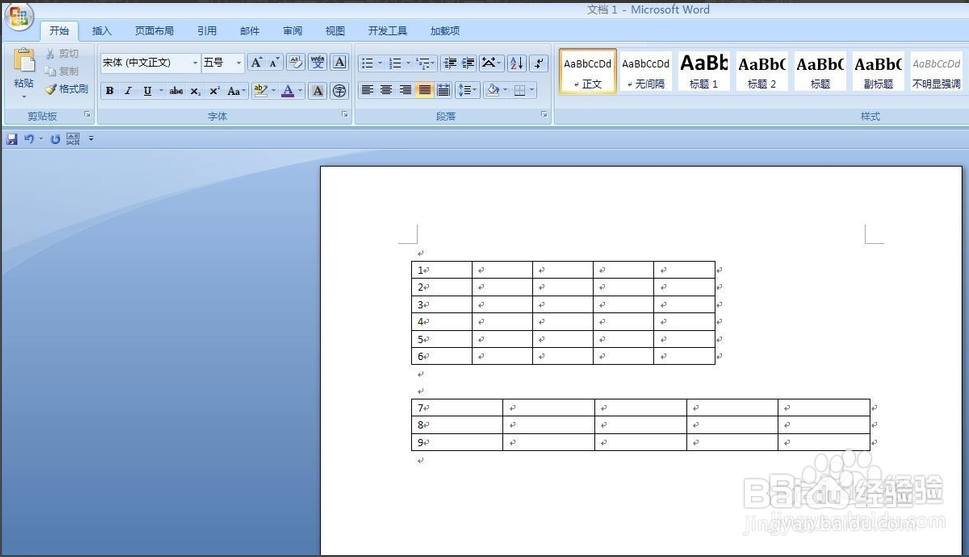Click the Decrease Indent icon
The width and height of the screenshot is (969, 557).
451,63
